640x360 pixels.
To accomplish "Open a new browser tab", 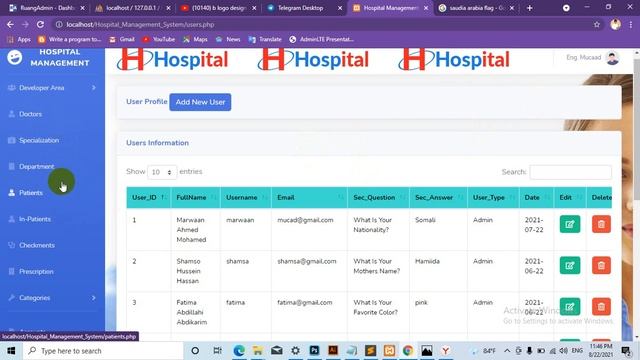I will [x=529, y=8].
